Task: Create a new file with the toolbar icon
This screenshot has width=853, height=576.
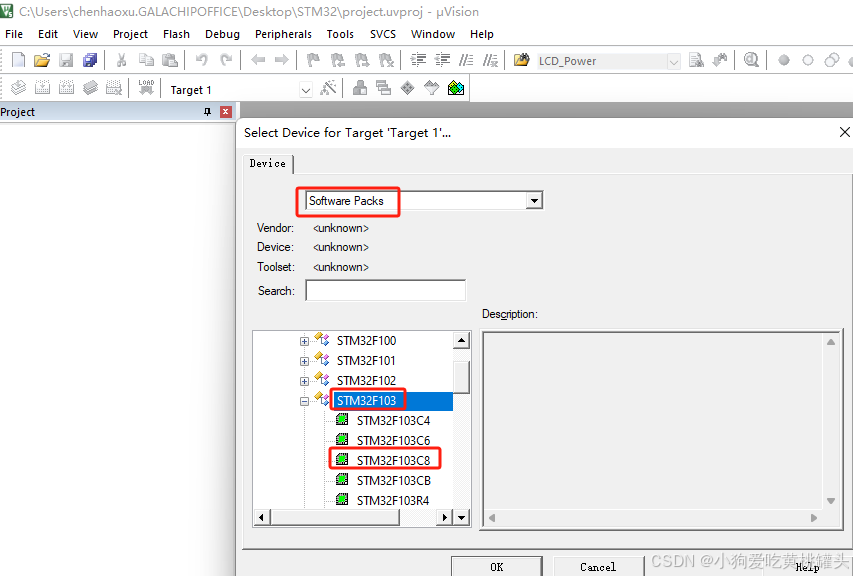Action: (18, 60)
